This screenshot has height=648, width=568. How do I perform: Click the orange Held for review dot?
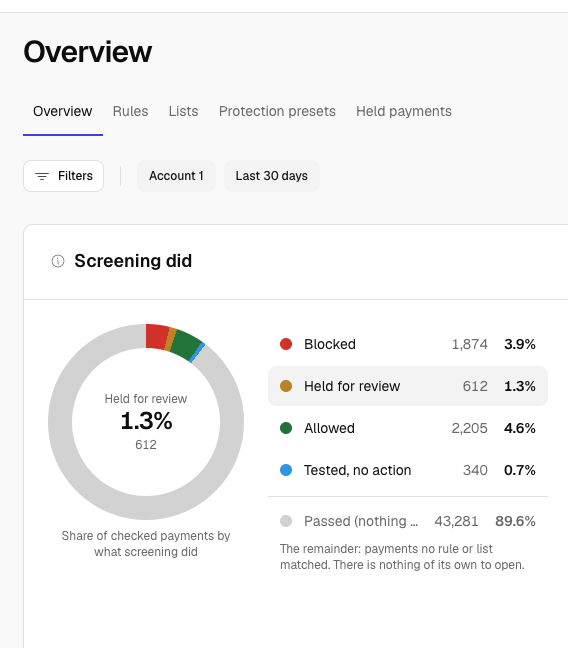coord(286,386)
